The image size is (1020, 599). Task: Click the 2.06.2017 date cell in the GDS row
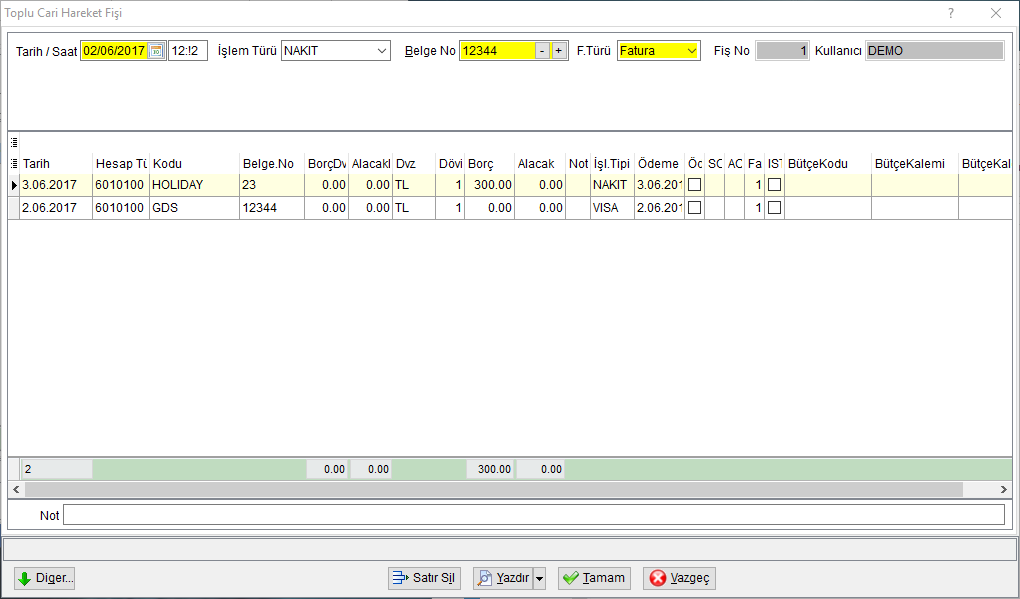[56, 207]
